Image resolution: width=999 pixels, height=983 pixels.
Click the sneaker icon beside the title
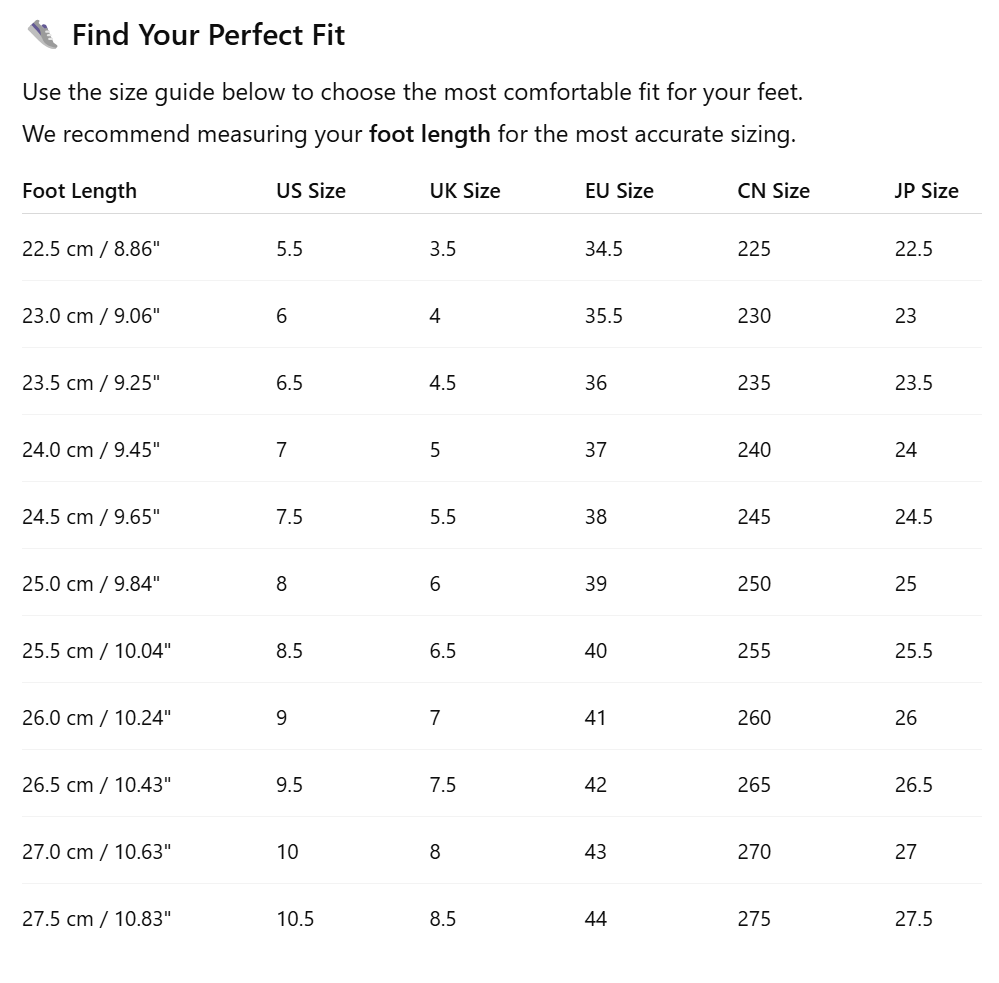pos(43,34)
